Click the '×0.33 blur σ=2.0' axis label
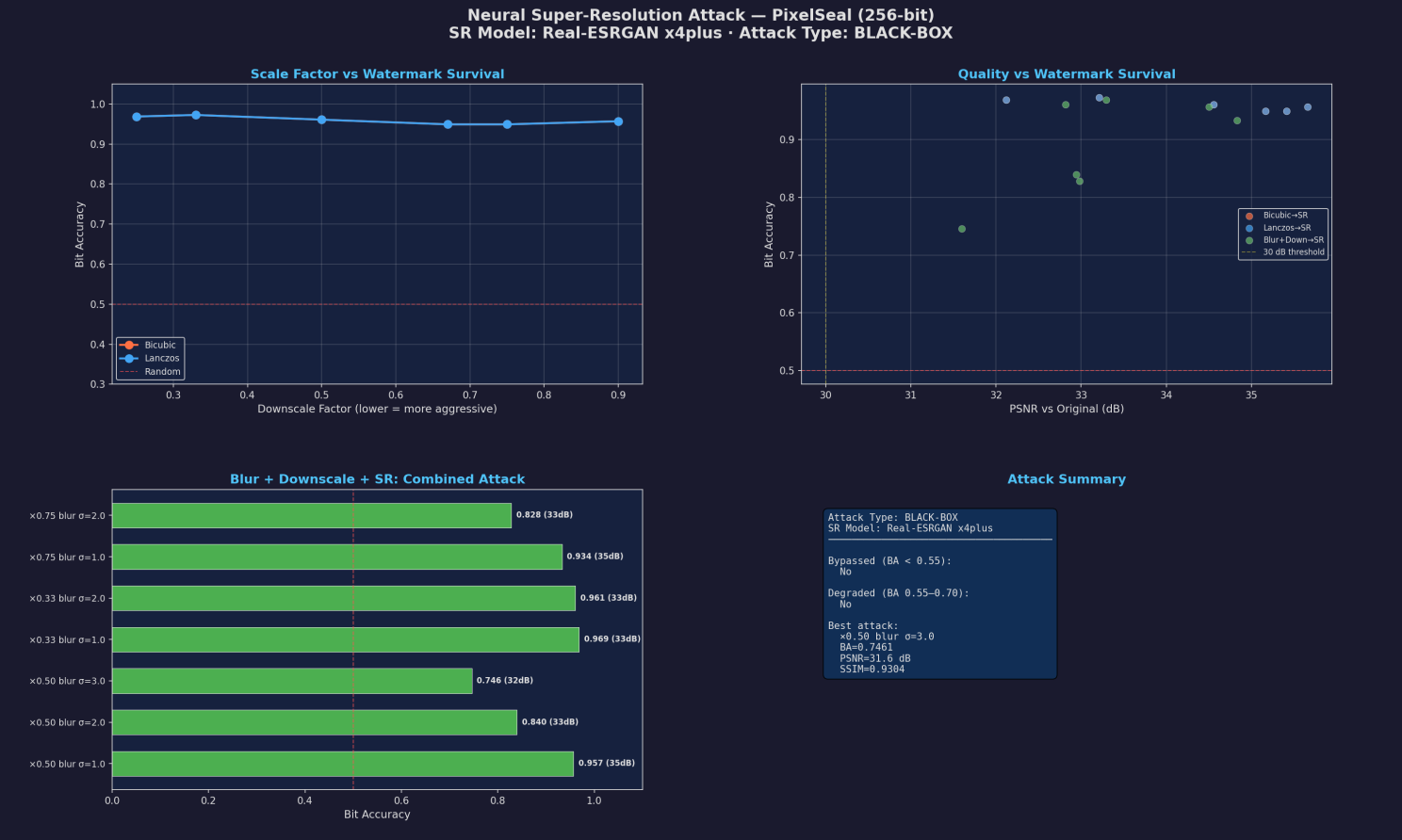Screen dimensions: 1402x840 (68, 599)
